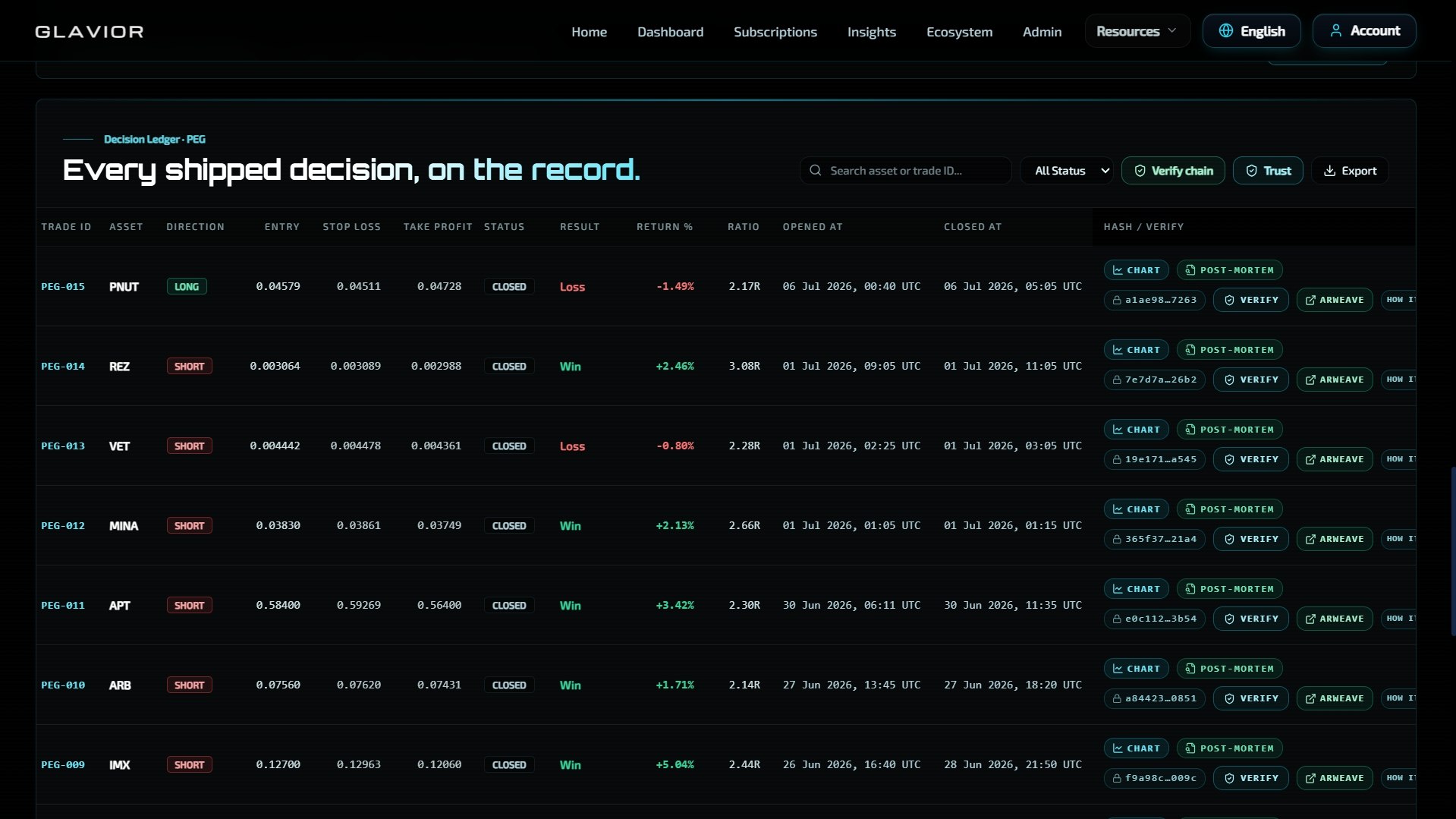Go to the Dashboard nav item
This screenshot has height=819, width=1456.
click(670, 32)
